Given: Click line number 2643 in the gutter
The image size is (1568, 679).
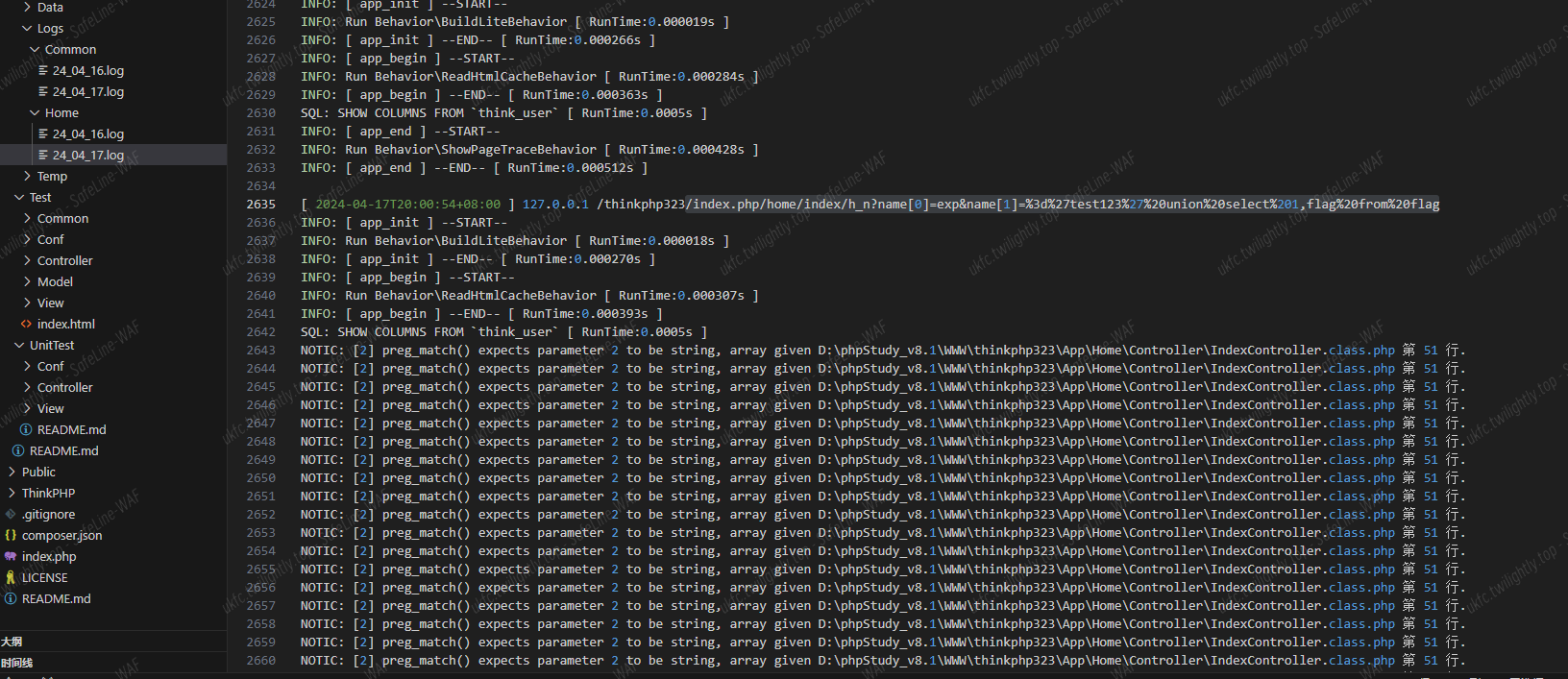Looking at the screenshot, I should point(260,351).
